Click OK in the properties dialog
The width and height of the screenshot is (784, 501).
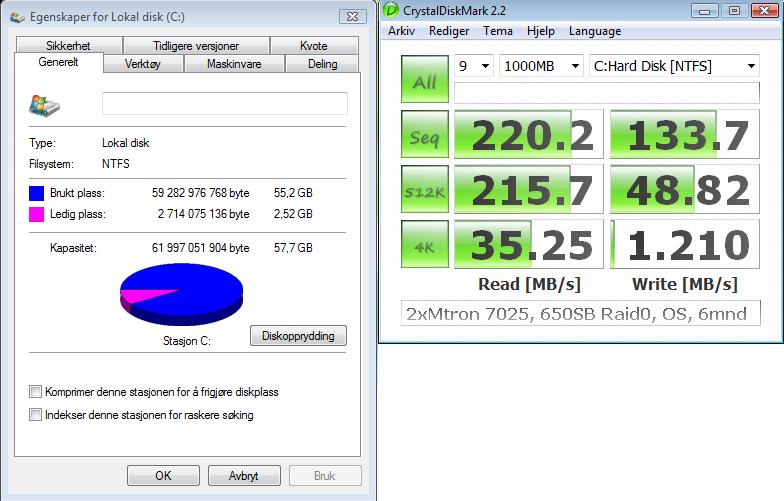pos(164,476)
